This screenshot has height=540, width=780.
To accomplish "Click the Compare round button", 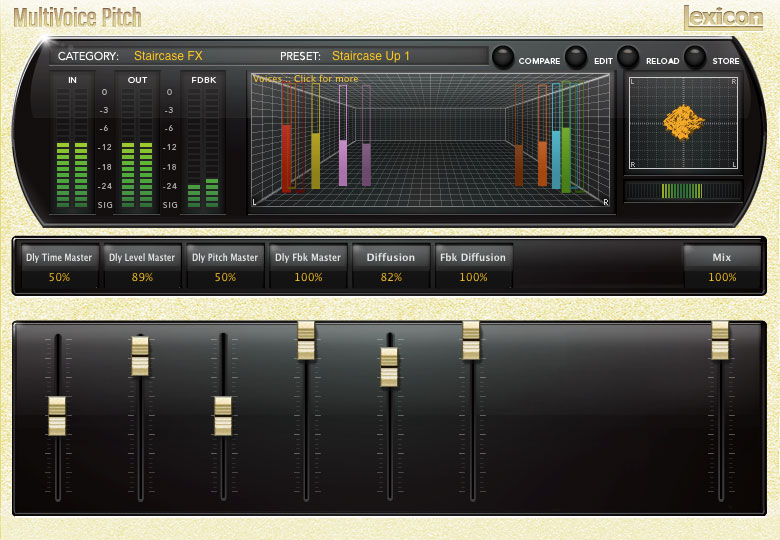I will (503, 57).
